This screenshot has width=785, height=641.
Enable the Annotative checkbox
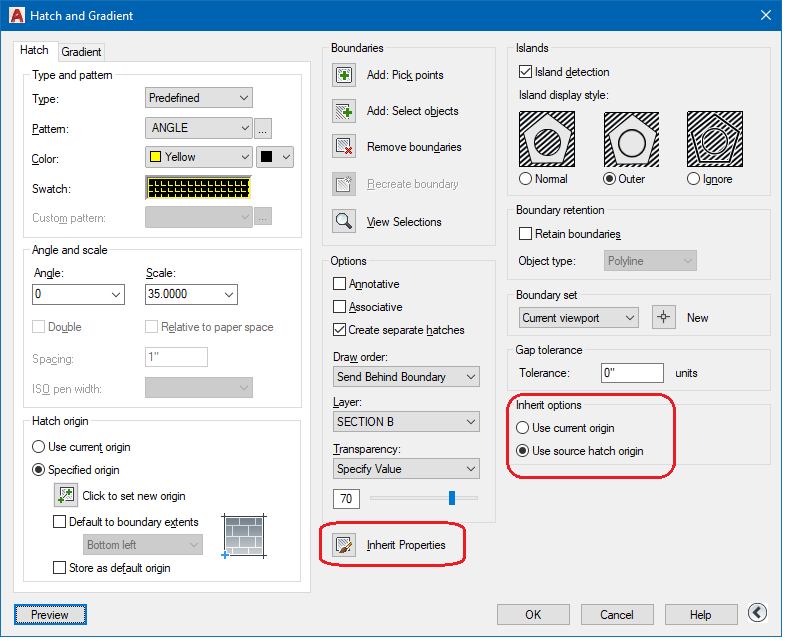point(340,284)
